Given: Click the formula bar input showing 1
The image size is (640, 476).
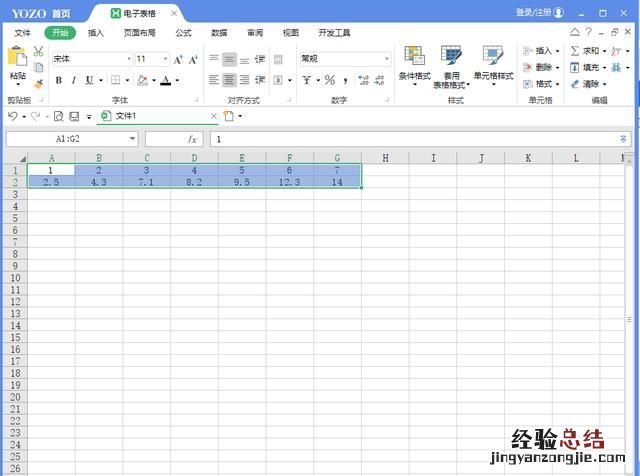Looking at the screenshot, I should coord(420,139).
